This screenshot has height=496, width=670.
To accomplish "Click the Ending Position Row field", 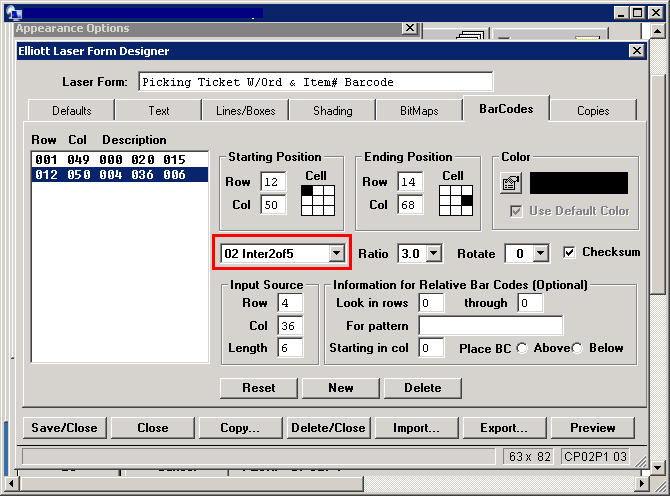I will (410, 182).
